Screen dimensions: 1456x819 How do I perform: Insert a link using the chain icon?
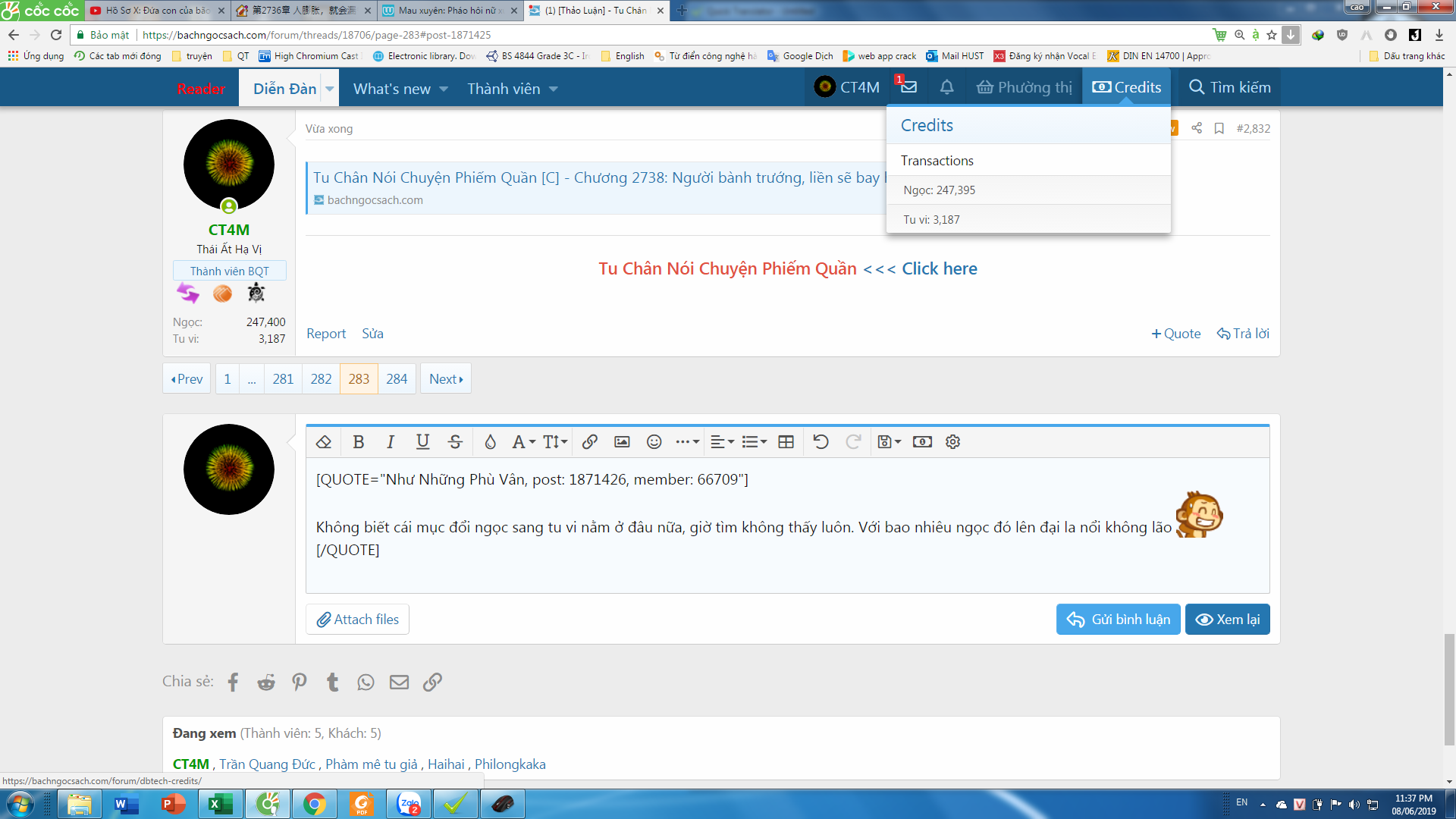coord(589,441)
